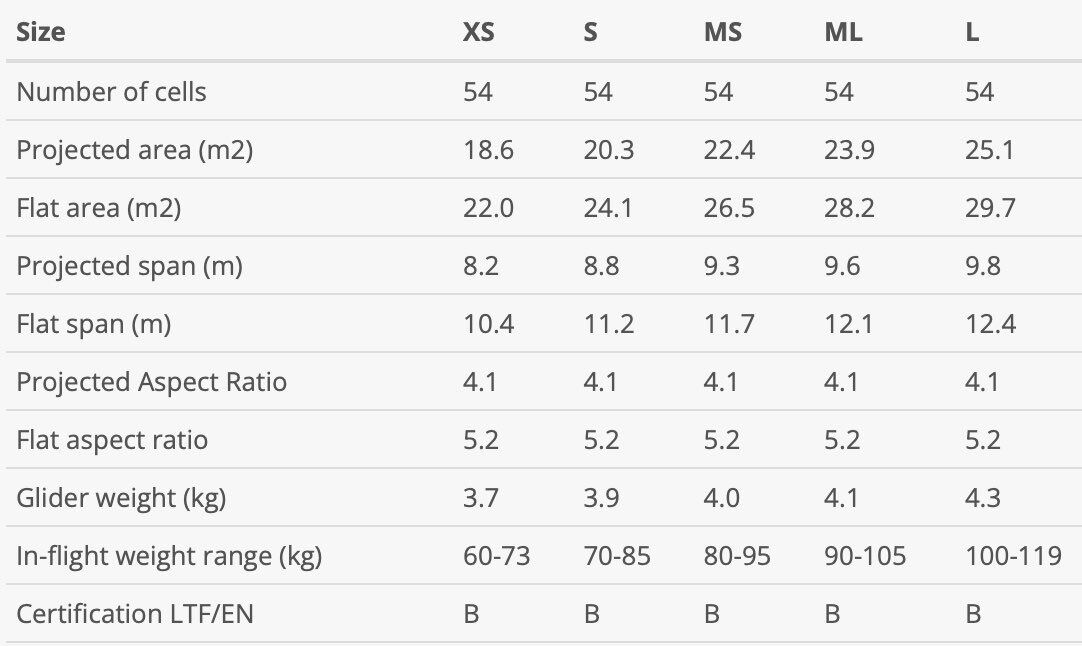The height and width of the screenshot is (646, 1082).
Task: Select Projected area value 23.9
Action: pos(849,150)
